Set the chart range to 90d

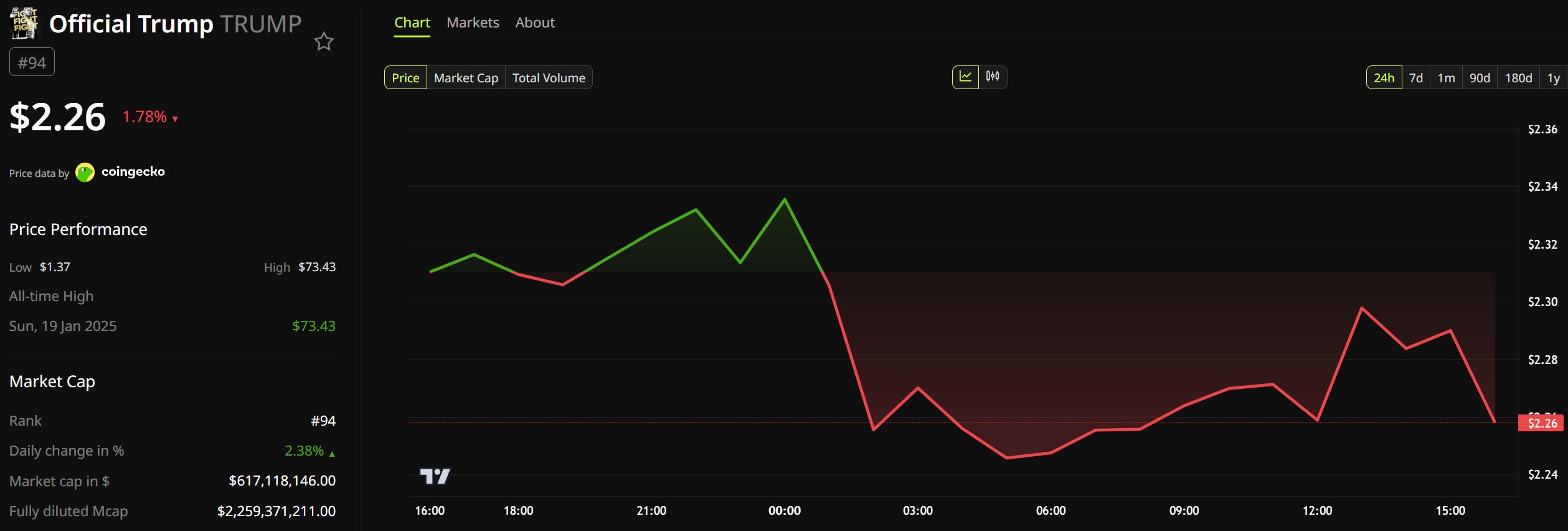1480,78
